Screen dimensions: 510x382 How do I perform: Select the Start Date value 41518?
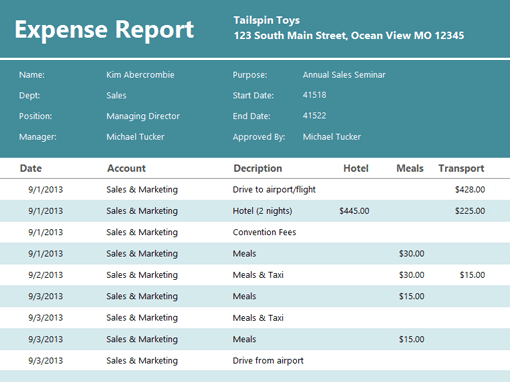[314, 95]
